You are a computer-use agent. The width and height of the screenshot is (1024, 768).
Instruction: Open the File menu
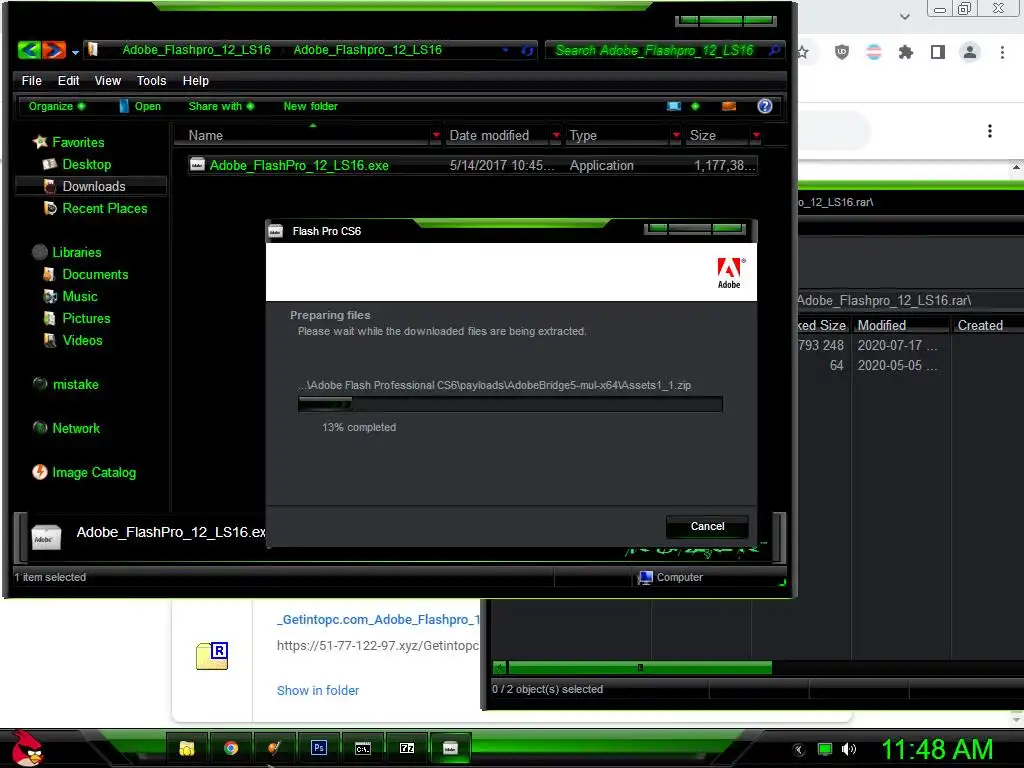[31, 80]
